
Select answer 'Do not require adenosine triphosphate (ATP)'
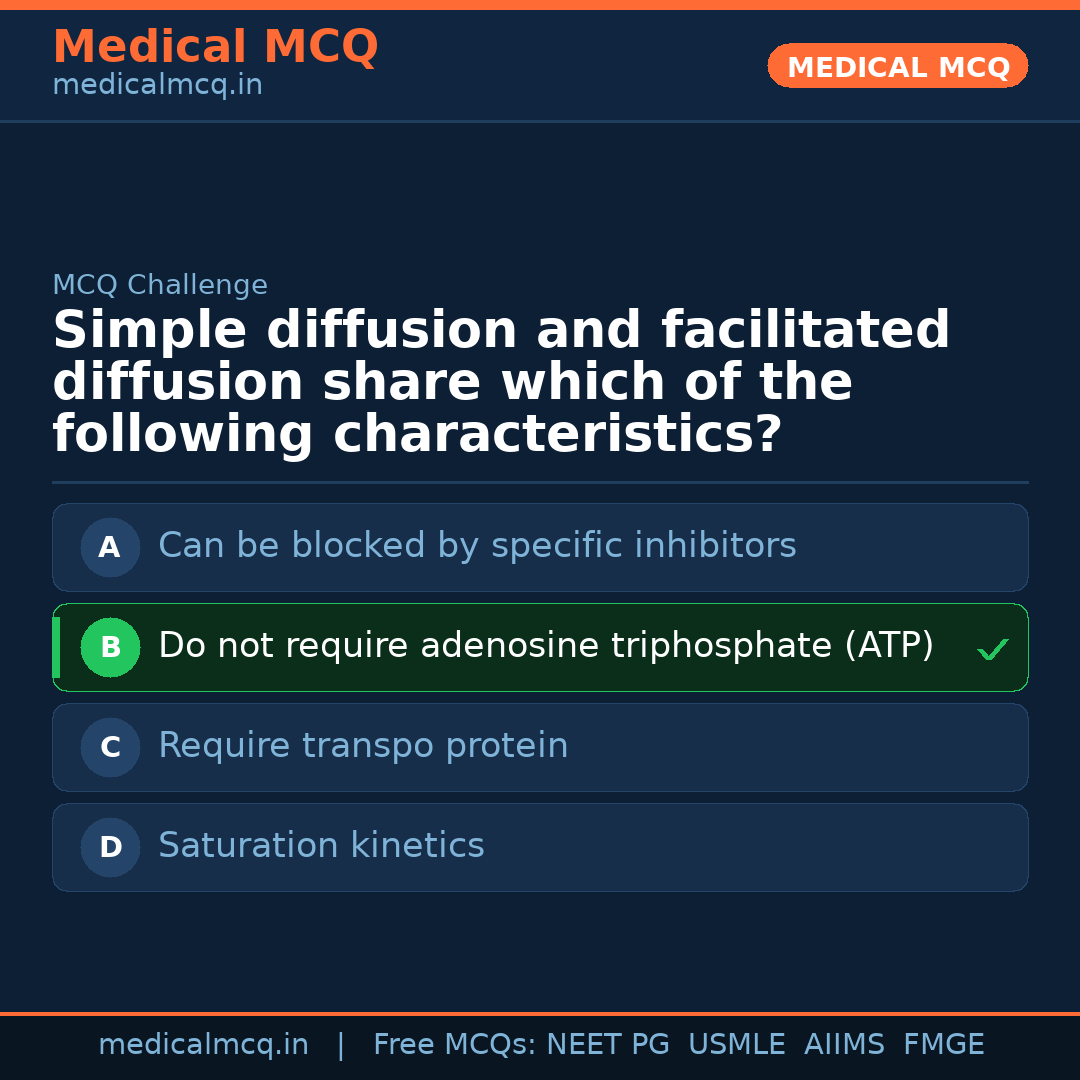pos(545,646)
